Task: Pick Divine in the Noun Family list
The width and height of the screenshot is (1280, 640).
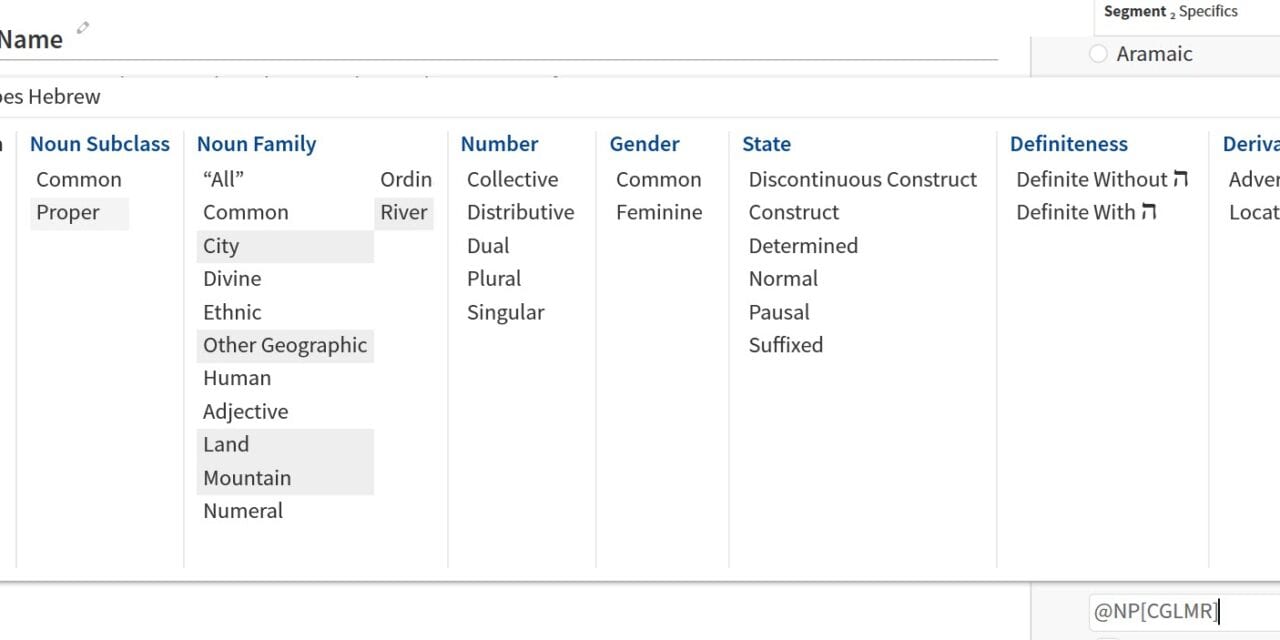Action: pyautogui.click(x=232, y=279)
